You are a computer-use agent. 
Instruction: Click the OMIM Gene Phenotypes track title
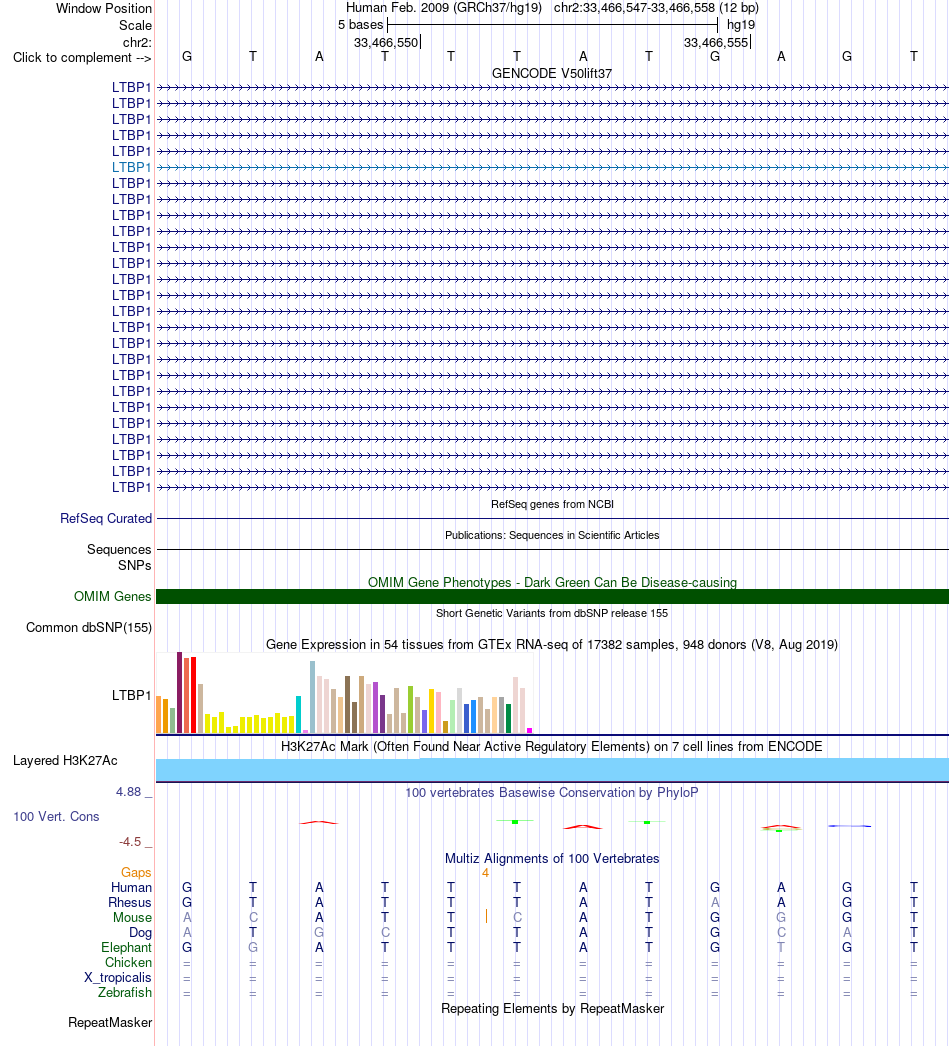[x=552, y=582]
